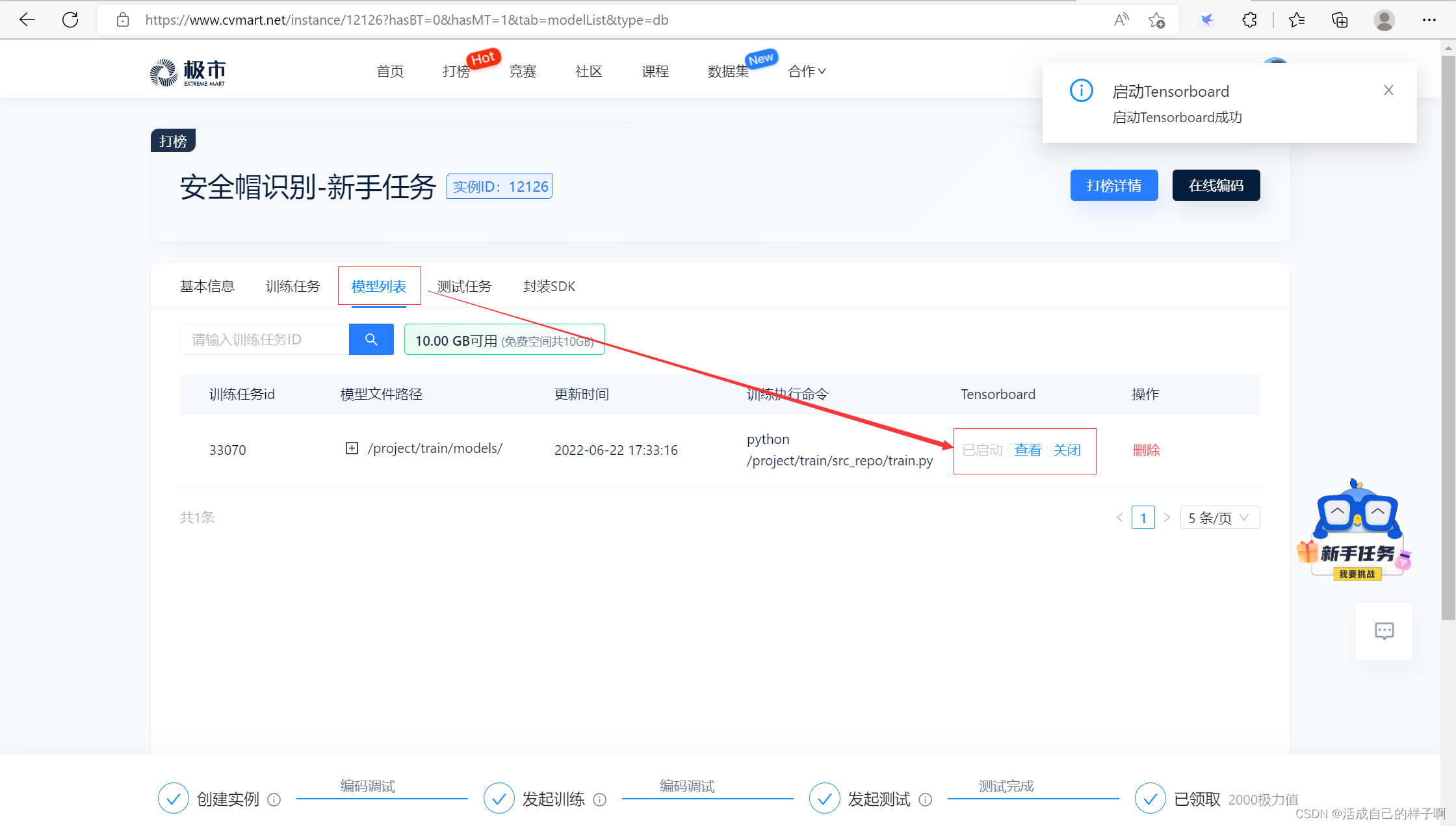Viewport: 1456px width, 826px height.
Task: Click info icon beside 创建实例
Action: coord(274,799)
